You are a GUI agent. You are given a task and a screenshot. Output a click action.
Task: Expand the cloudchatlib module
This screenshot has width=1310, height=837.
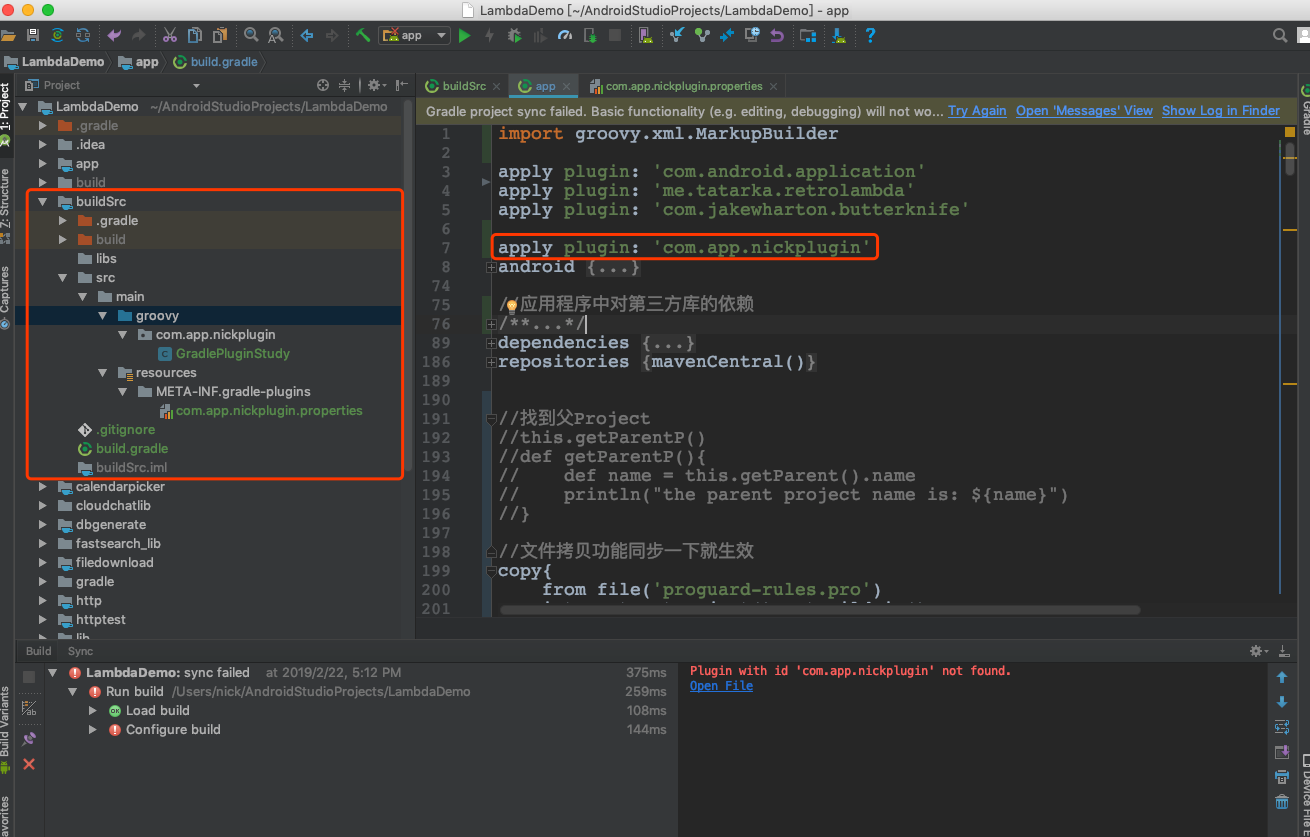coord(42,506)
